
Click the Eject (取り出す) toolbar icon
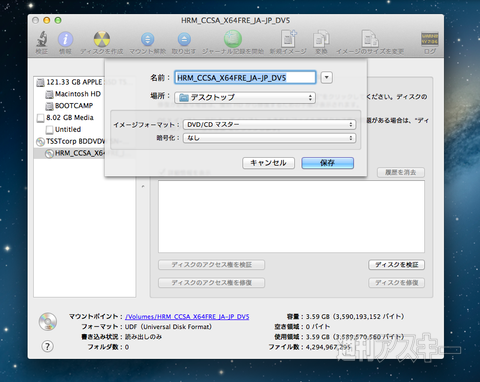pos(184,39)
